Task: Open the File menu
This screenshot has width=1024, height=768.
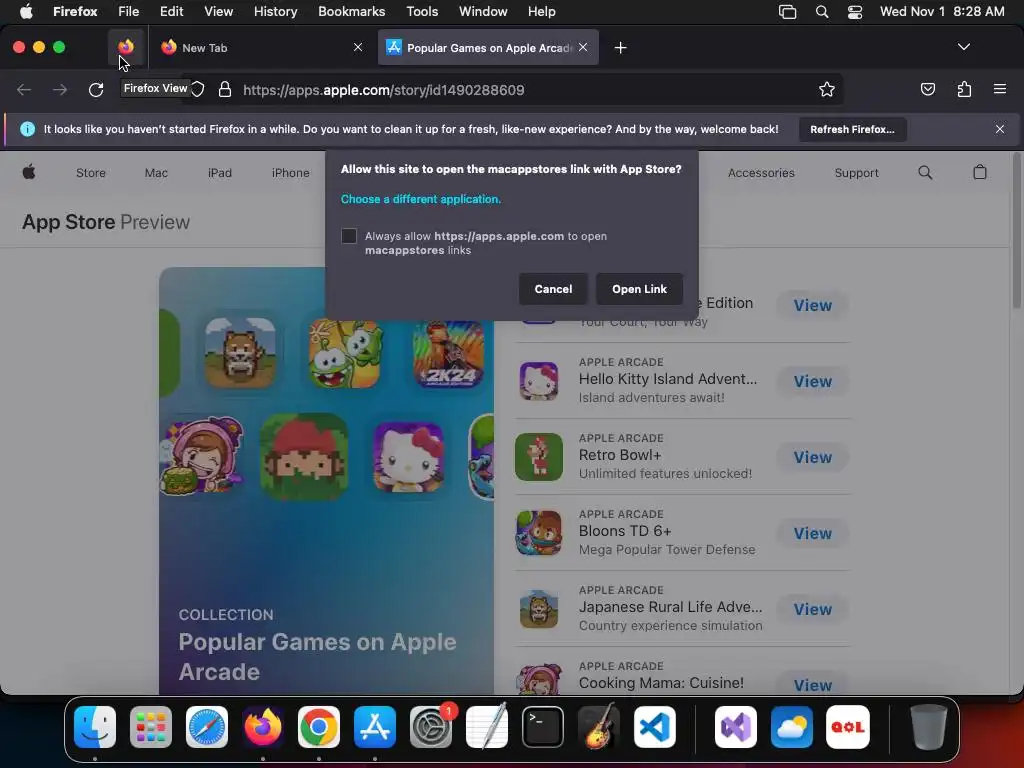Action: (128, 12)
